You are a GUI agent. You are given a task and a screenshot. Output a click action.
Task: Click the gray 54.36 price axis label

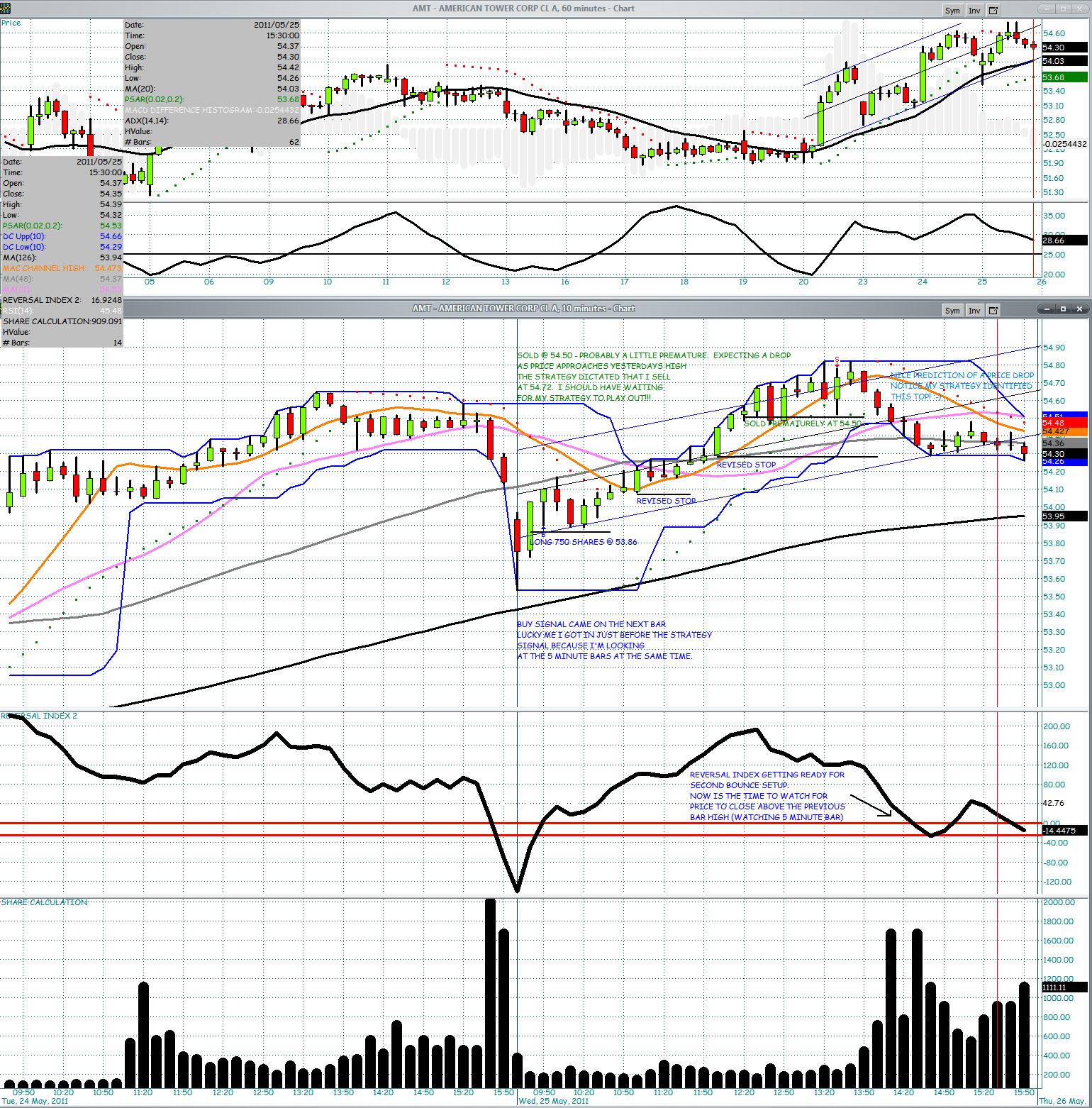pyautogui.click(x=1064, y=443)
